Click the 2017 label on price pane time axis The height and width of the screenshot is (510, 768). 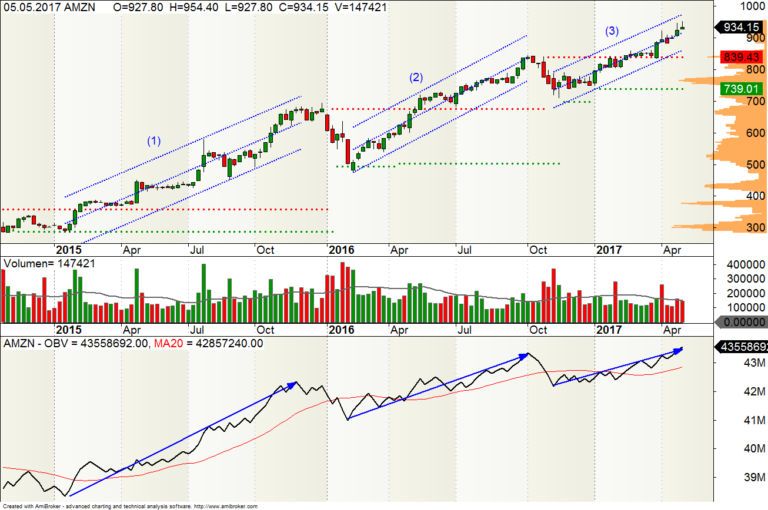pyautogui.click(x=609, y=250)
